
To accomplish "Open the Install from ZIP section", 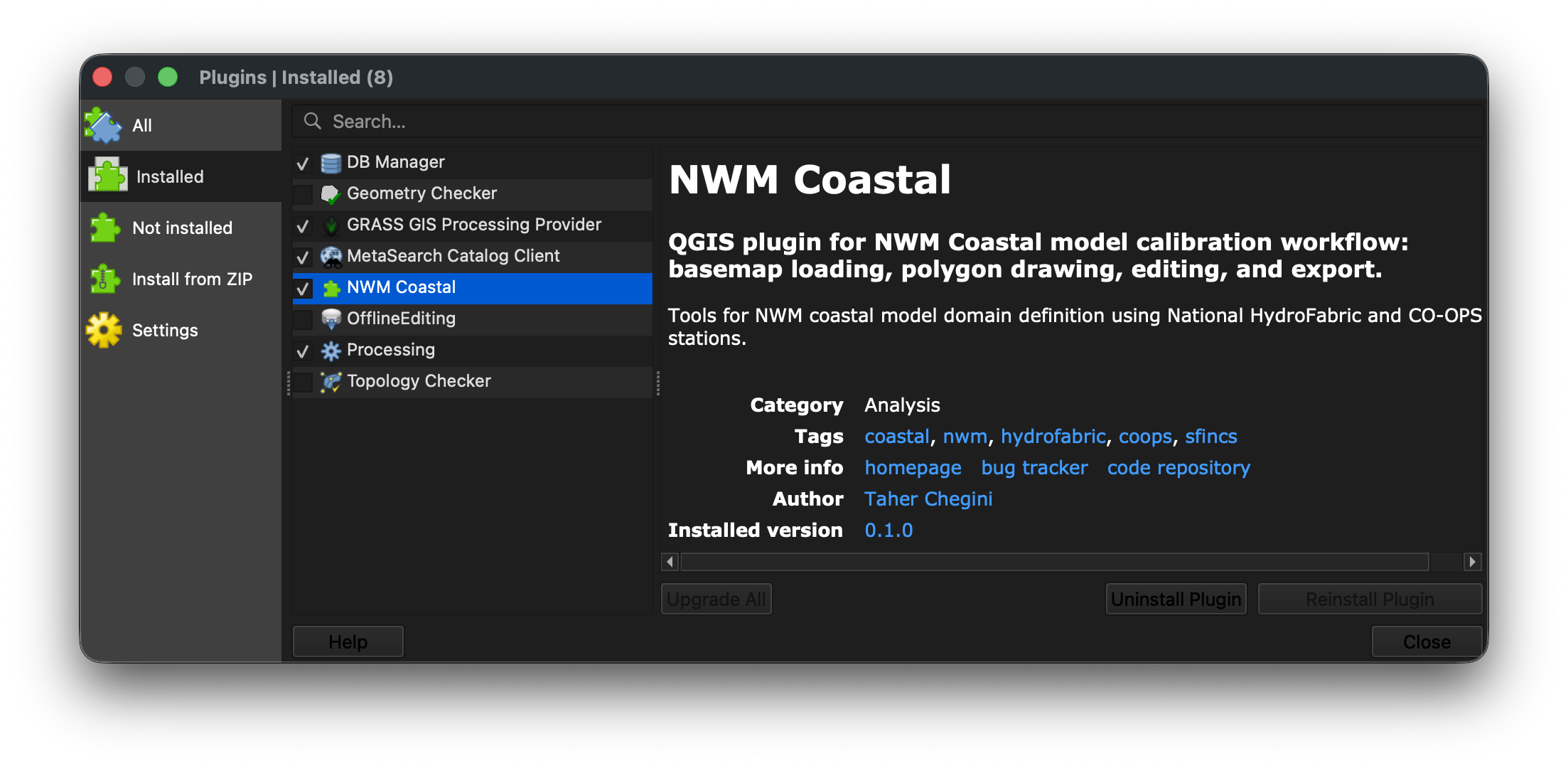I will pos(192,279).
